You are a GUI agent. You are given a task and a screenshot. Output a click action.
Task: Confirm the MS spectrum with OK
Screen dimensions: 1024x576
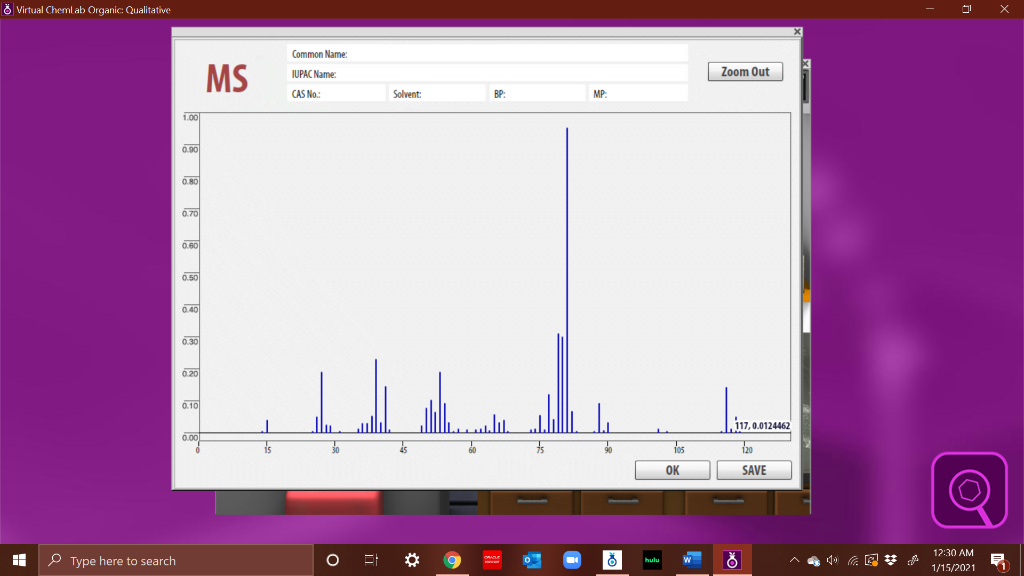pos(672,469)
